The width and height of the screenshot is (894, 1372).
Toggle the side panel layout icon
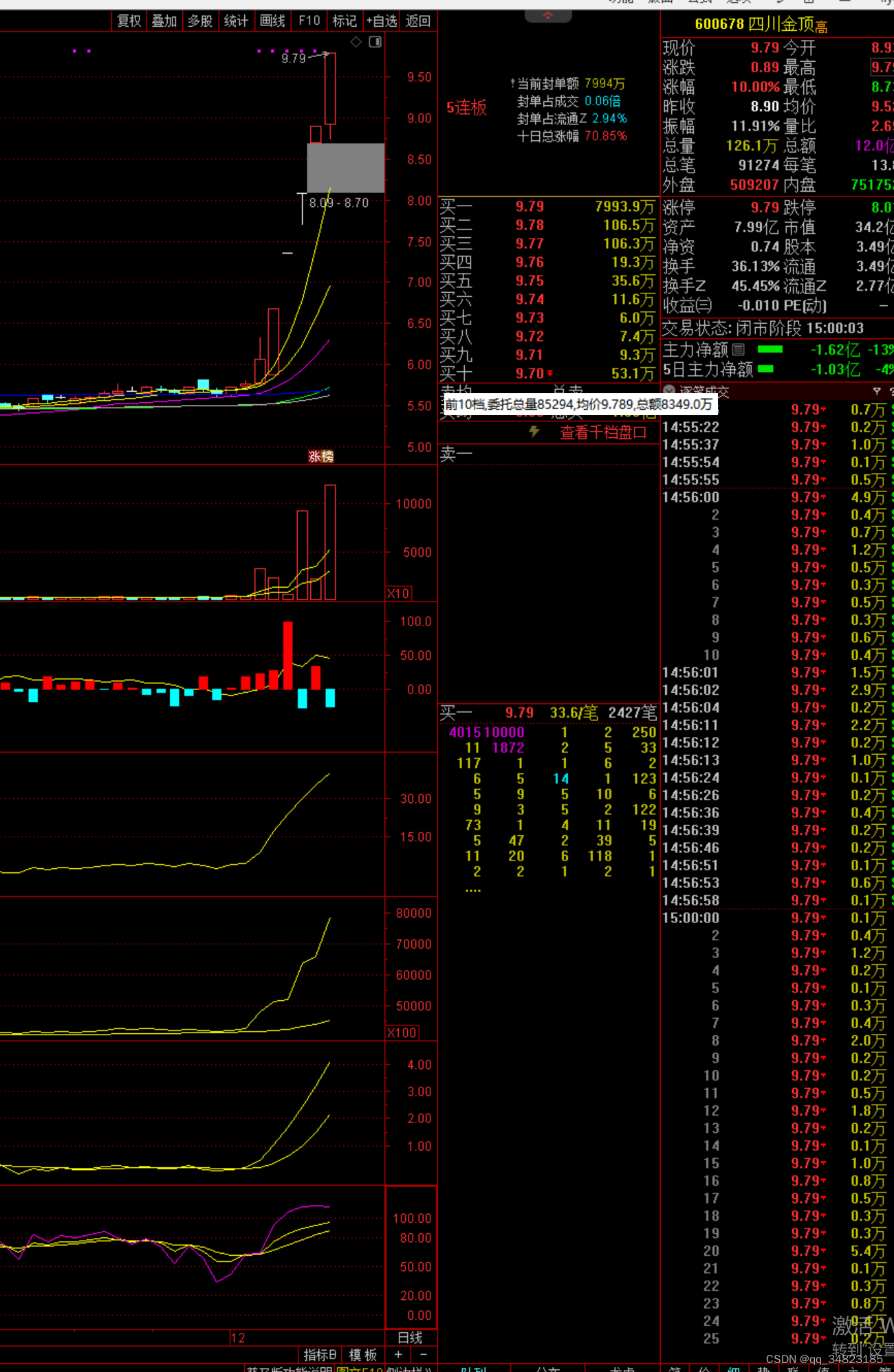(375, 42)
